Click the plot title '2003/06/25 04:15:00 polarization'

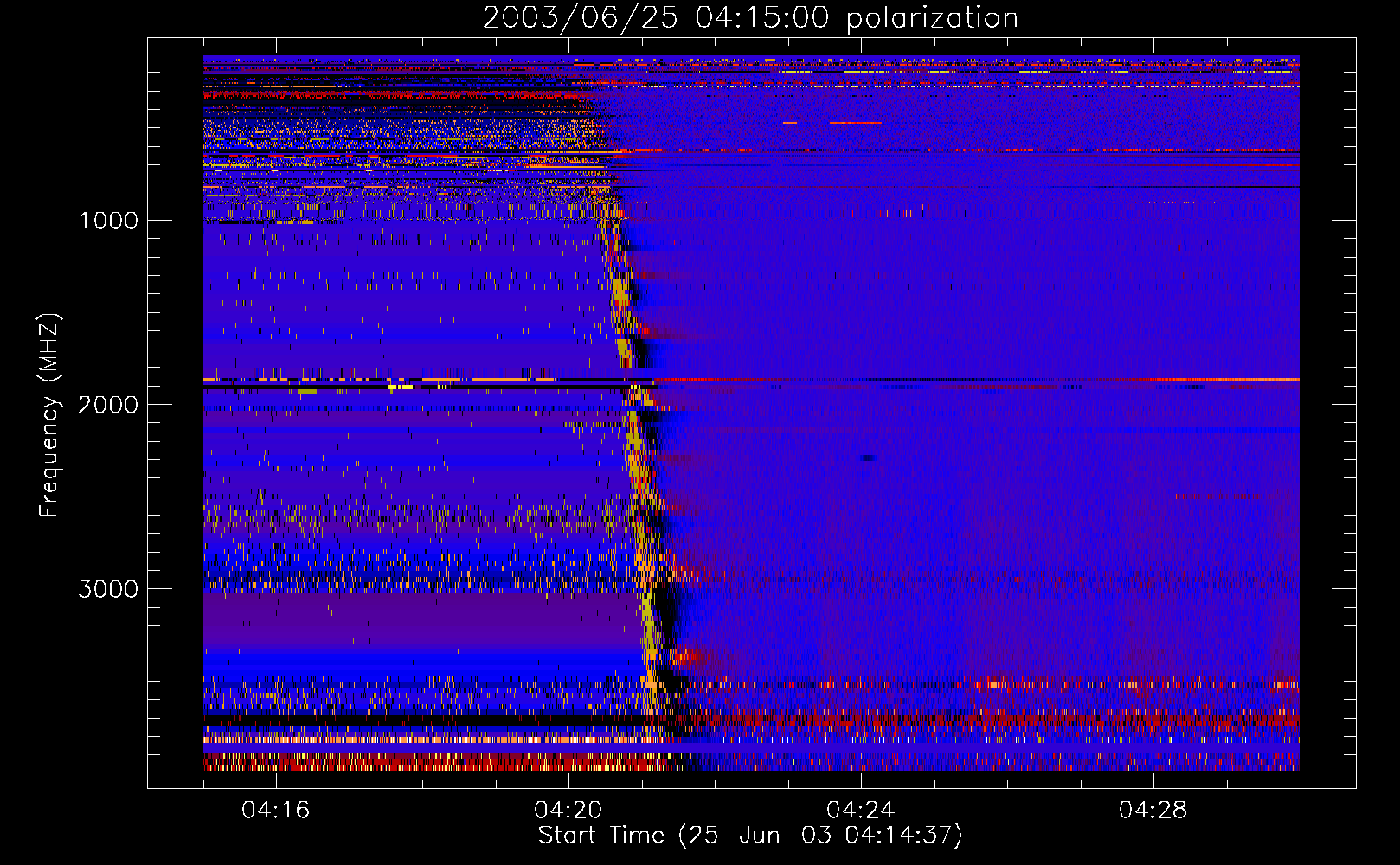coord(750,18)
